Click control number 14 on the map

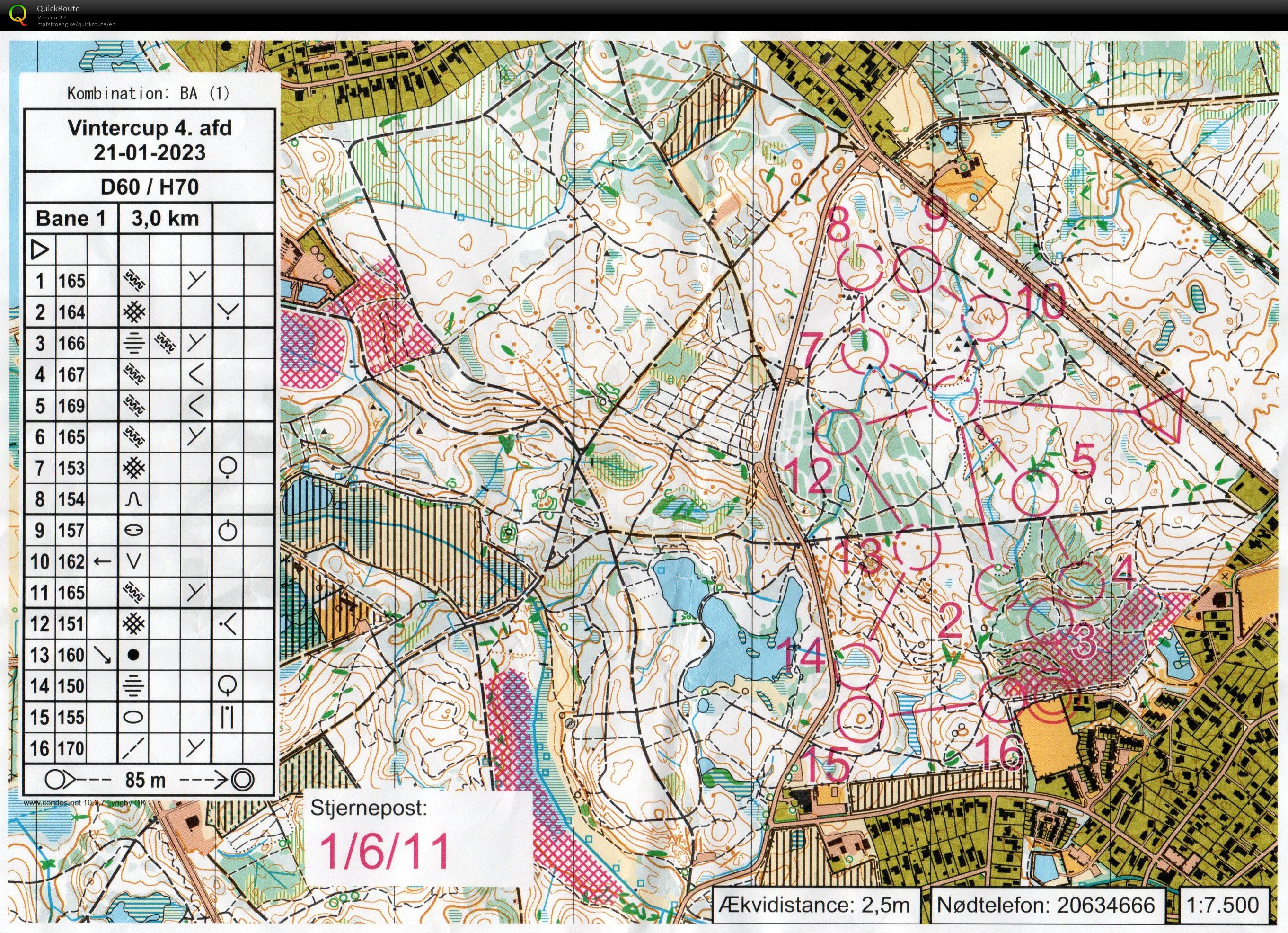801,655
